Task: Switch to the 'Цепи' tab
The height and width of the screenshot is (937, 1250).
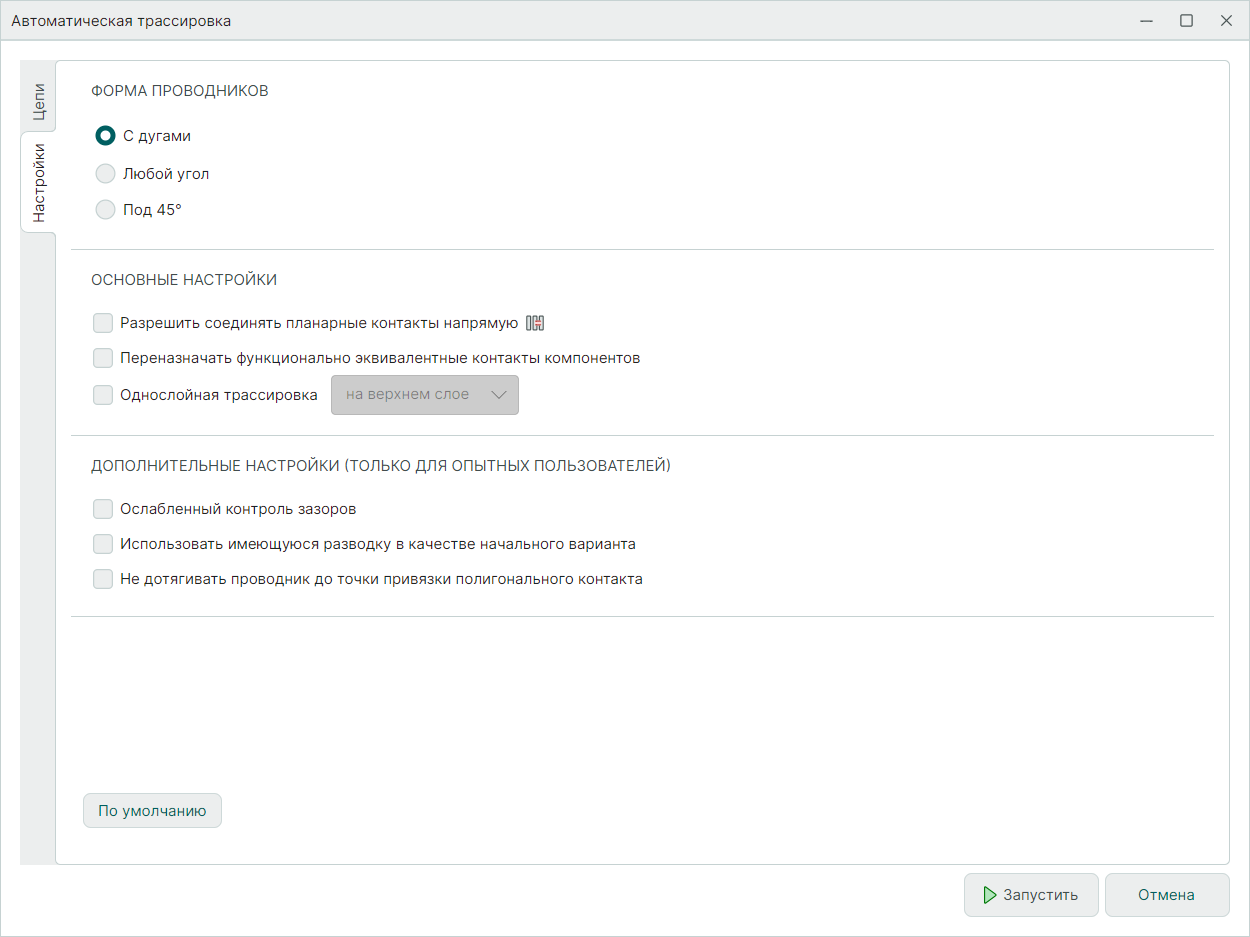Action: pyautogui.click(x=38, y=101)
